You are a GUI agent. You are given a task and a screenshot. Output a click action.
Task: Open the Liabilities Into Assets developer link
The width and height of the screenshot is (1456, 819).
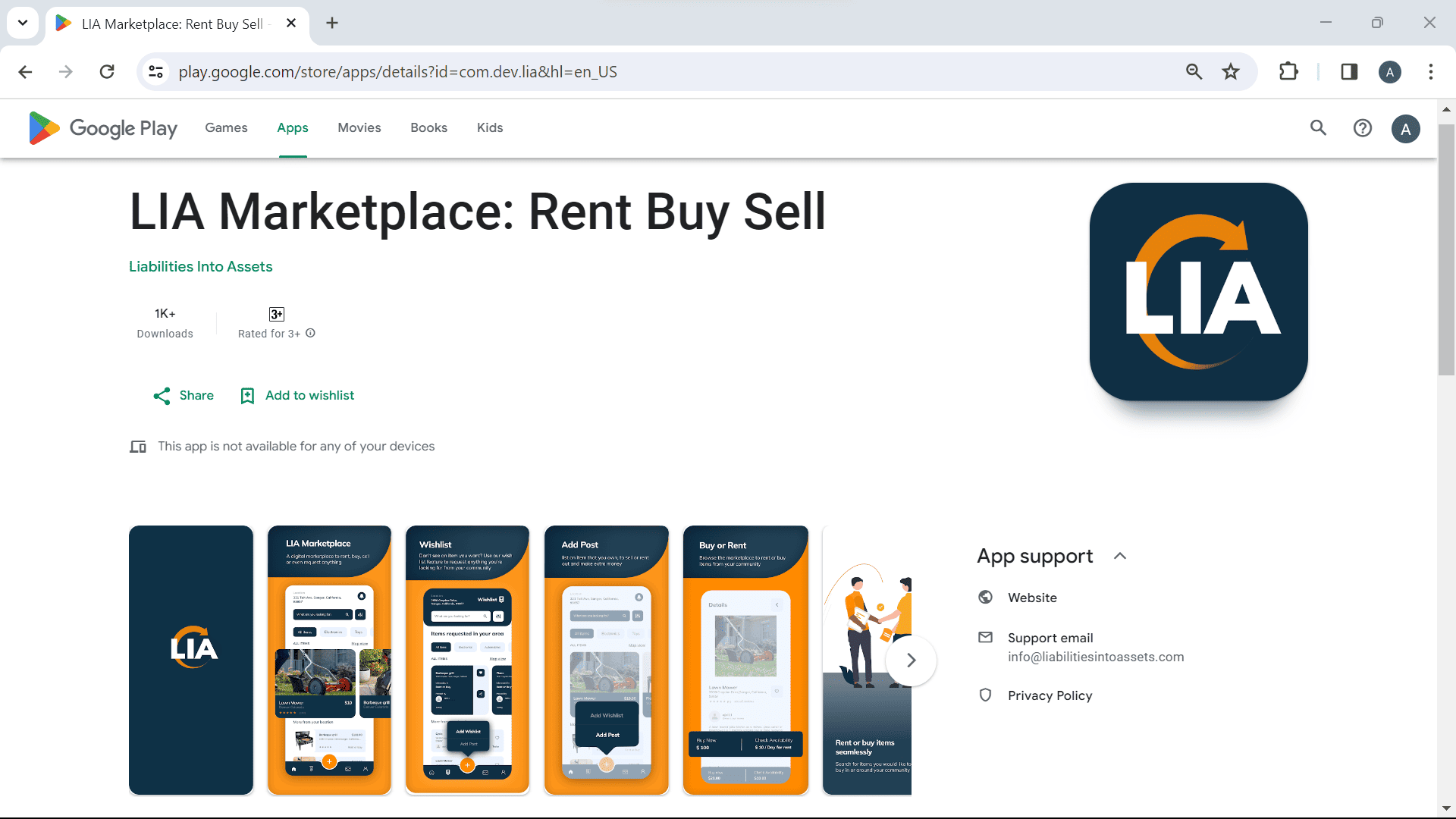click(x=200, y=266)
